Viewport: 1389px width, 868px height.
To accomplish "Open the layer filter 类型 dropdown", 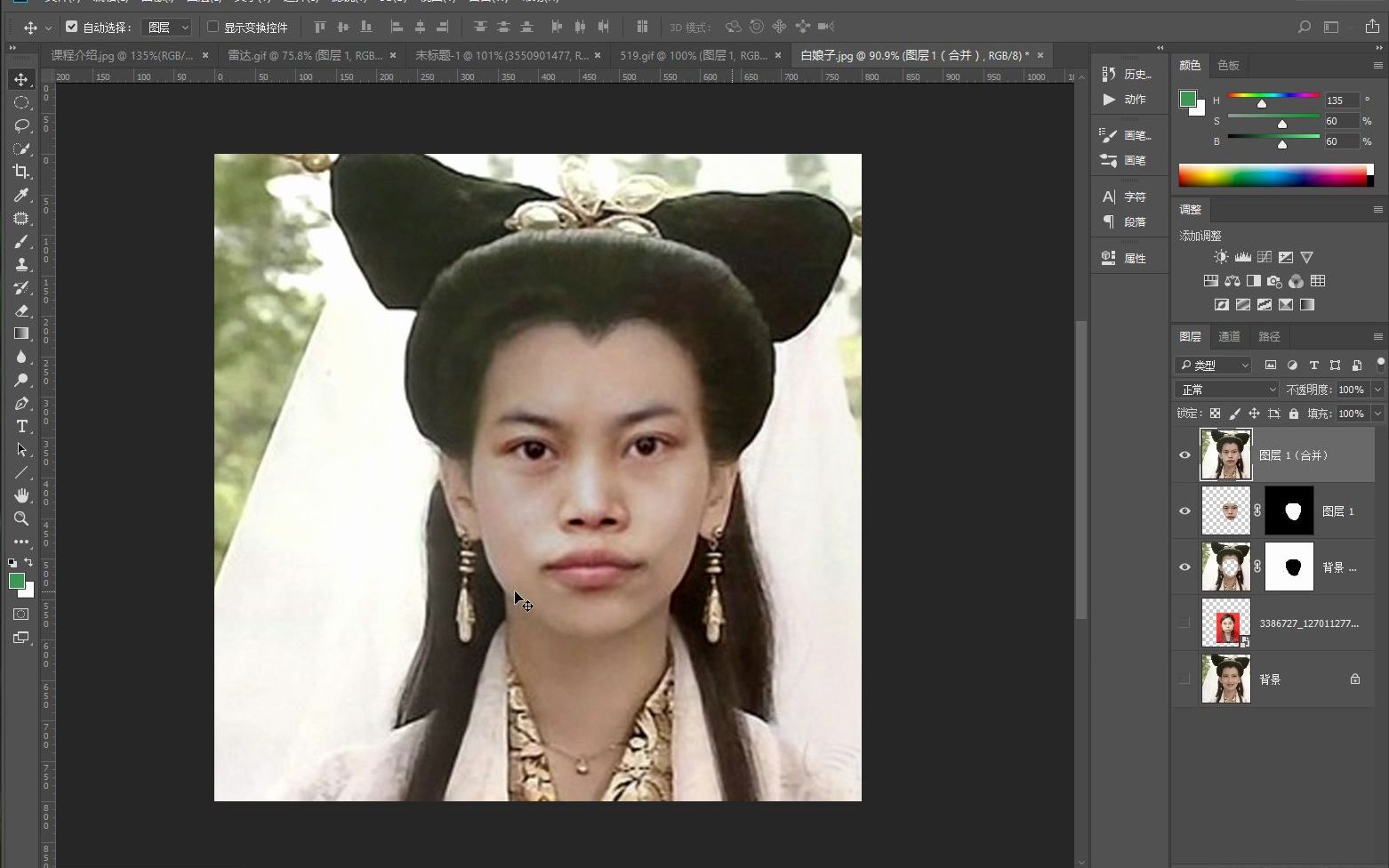I will (1213, 365).
